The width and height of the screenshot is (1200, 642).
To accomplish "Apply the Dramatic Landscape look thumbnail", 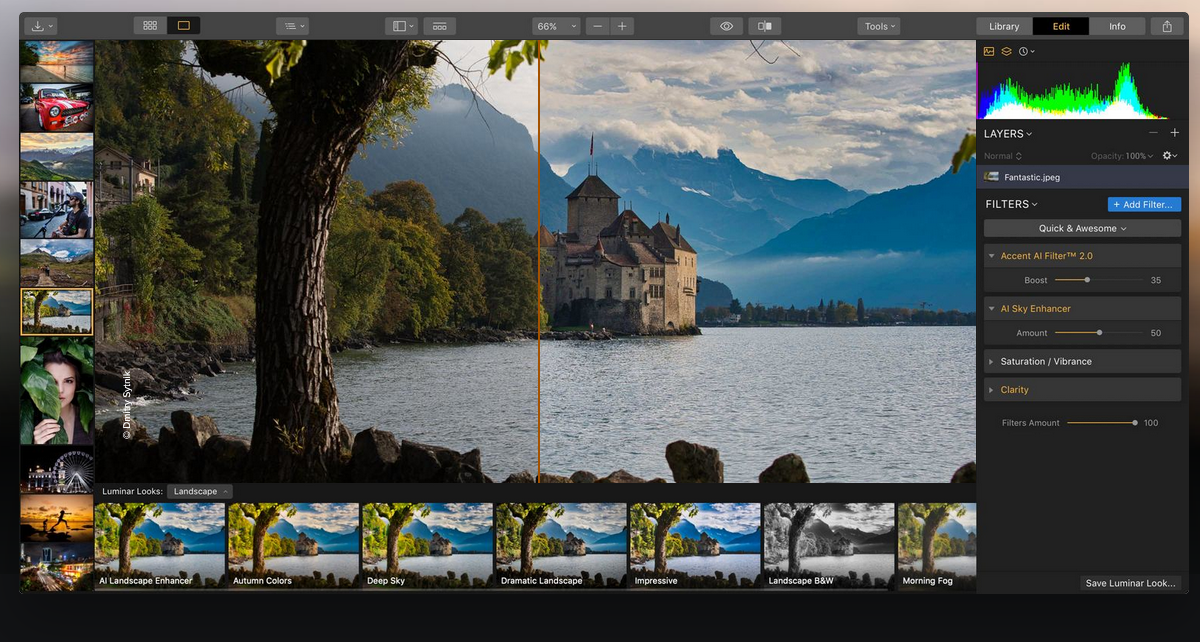I will coord(561,544).
